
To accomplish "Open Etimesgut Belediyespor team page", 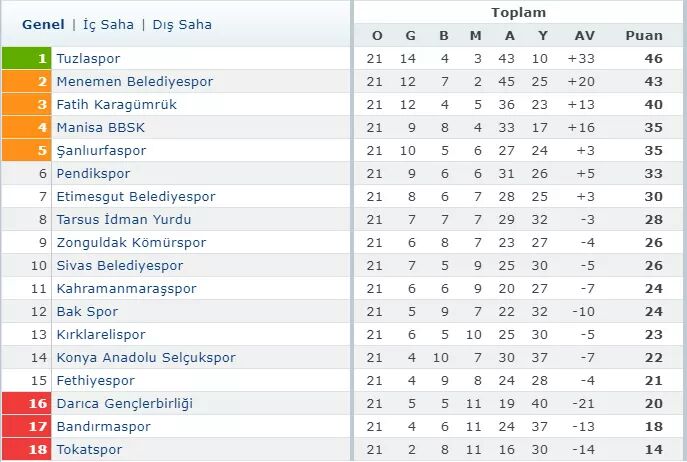I will coord(136,196).
